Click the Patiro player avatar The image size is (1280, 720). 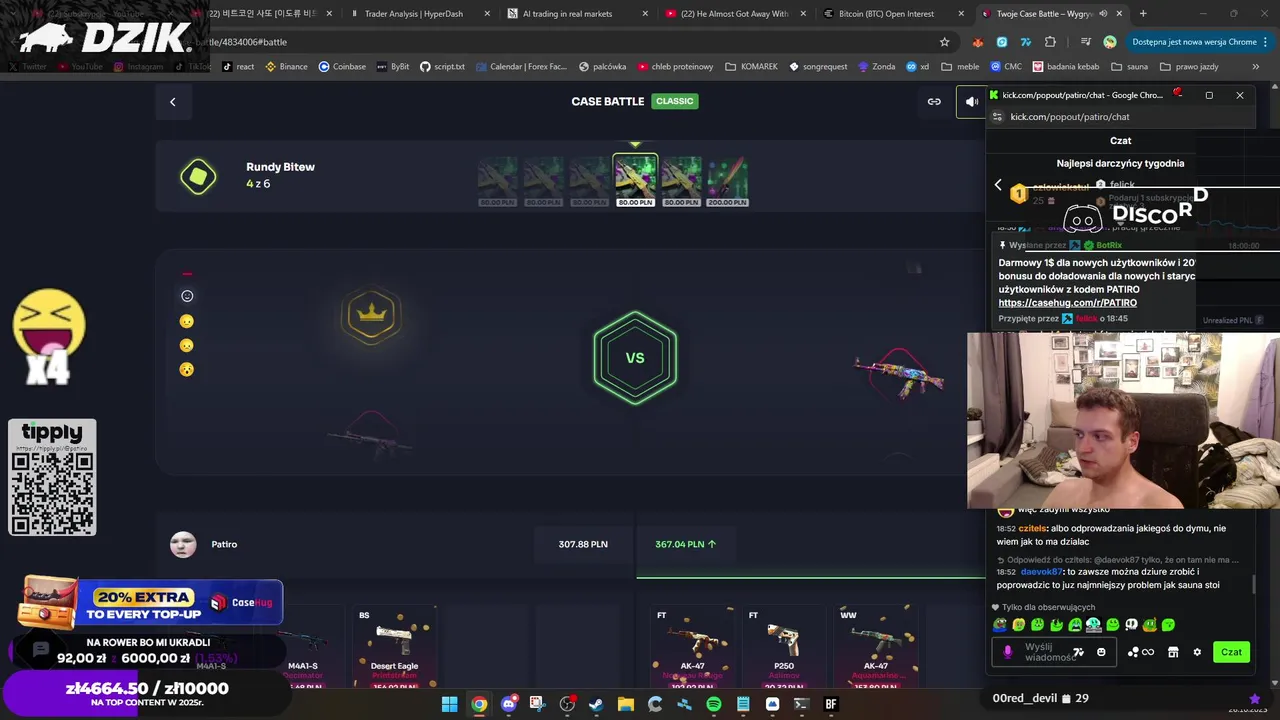[183, 544]
